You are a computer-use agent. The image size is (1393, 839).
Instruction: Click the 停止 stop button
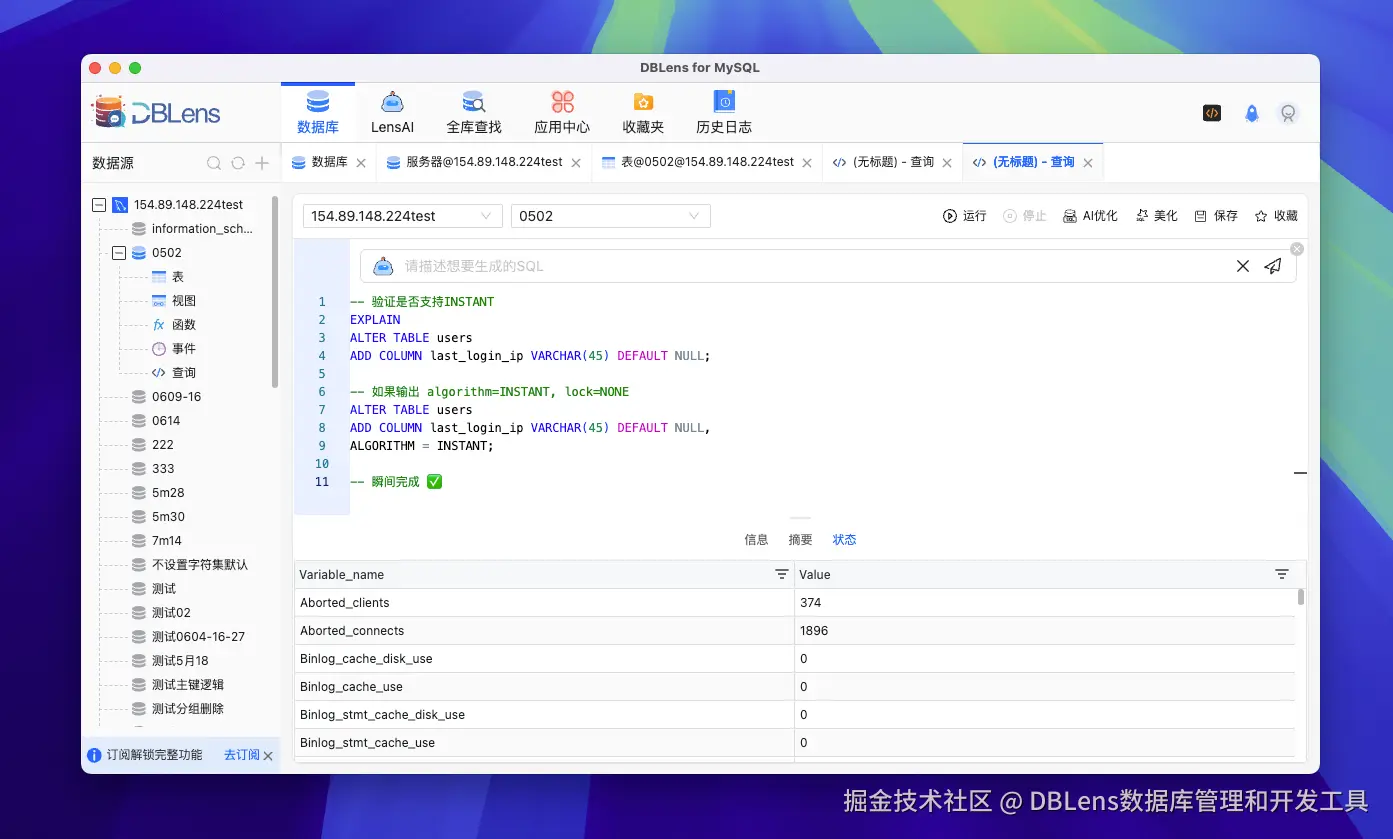(x=1024, y=216)
